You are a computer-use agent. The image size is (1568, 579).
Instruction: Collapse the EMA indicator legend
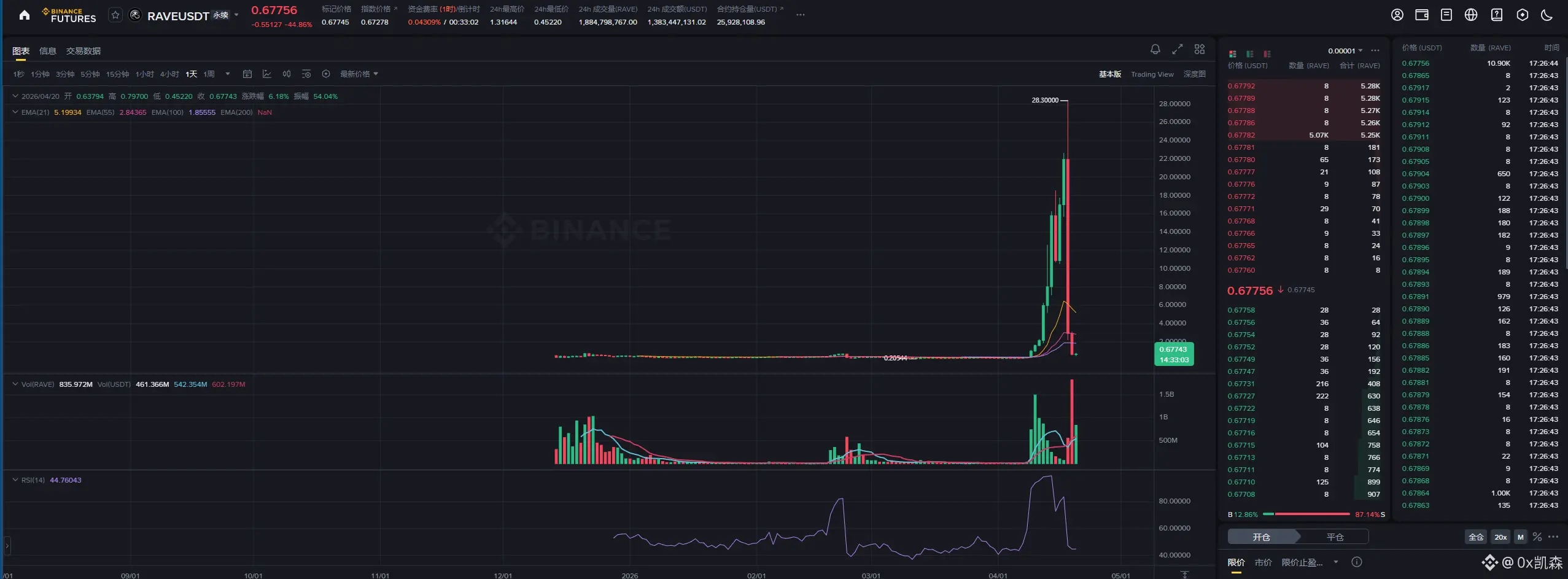click(15, 112)
